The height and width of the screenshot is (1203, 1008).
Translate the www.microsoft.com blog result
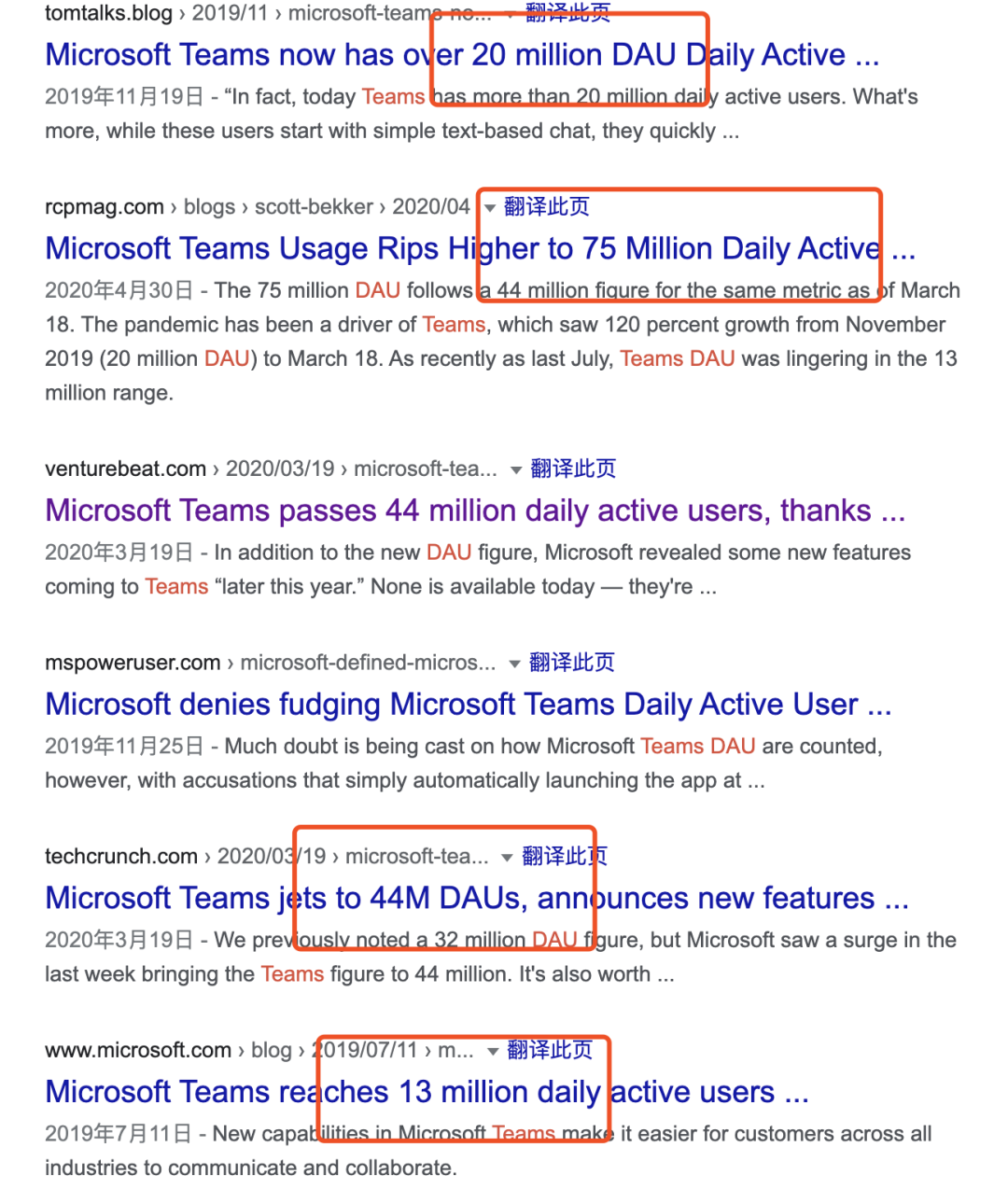point(549,1051)
